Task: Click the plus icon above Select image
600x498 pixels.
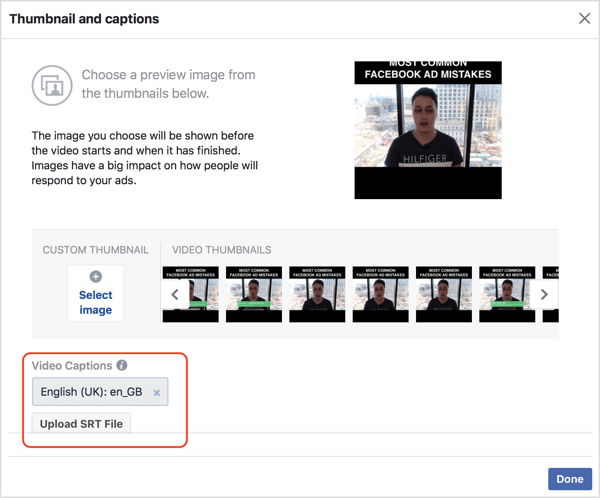Action: (x=96, y=276)
